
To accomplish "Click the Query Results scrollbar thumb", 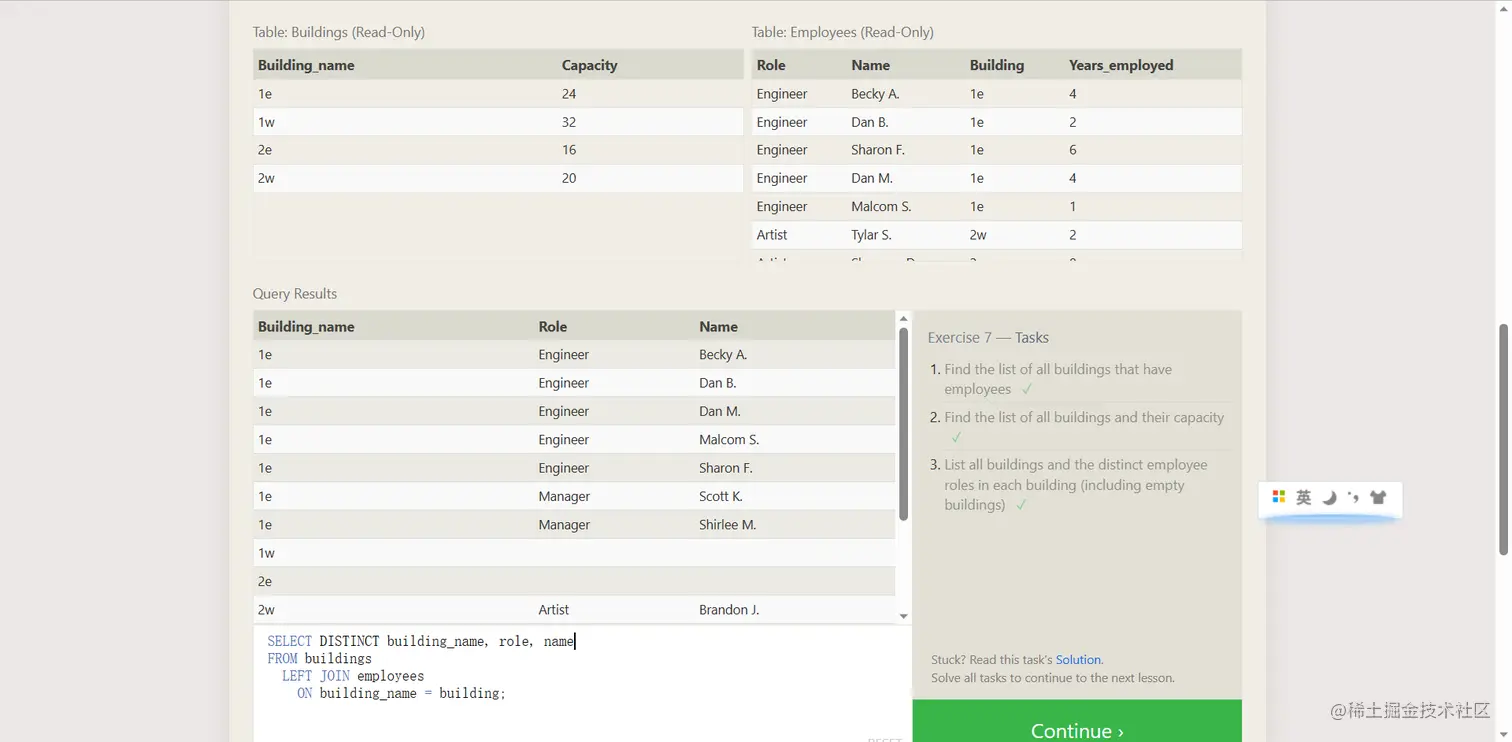I will (x=904, y=424).
